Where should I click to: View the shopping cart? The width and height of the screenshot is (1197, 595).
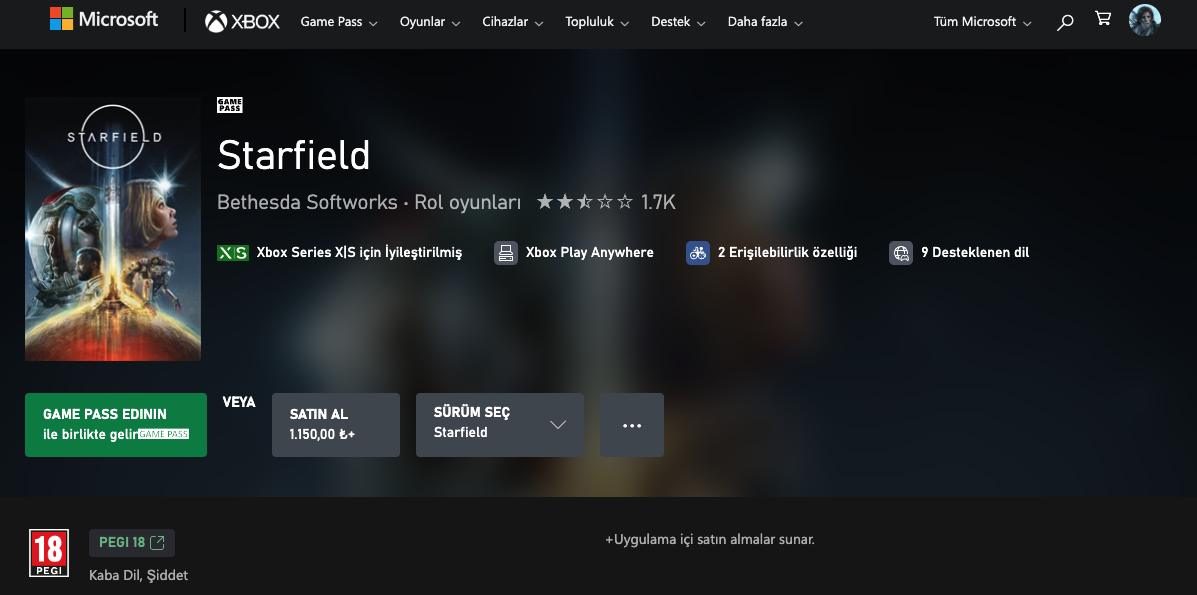point(1103,18)
